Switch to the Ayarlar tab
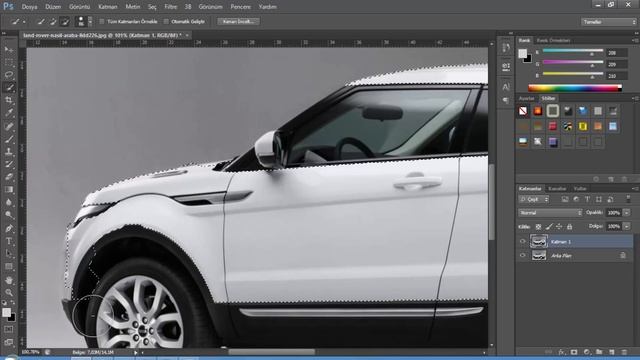640x360 pixels. (527, 98)
